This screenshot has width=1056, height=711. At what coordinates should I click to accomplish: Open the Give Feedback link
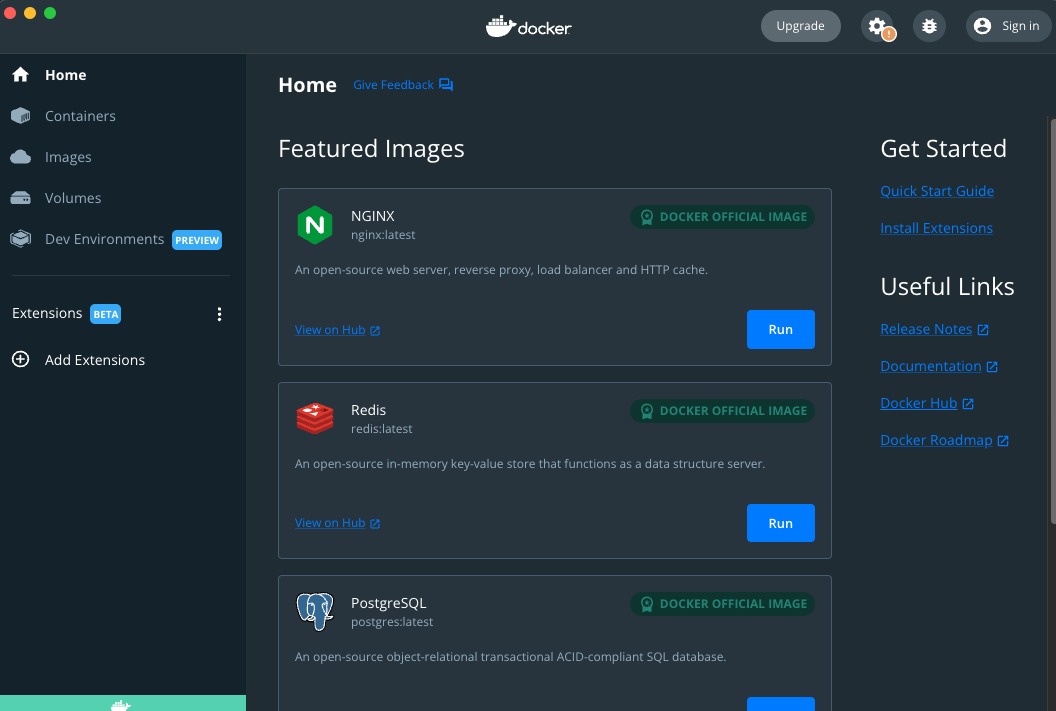[403, 85]
